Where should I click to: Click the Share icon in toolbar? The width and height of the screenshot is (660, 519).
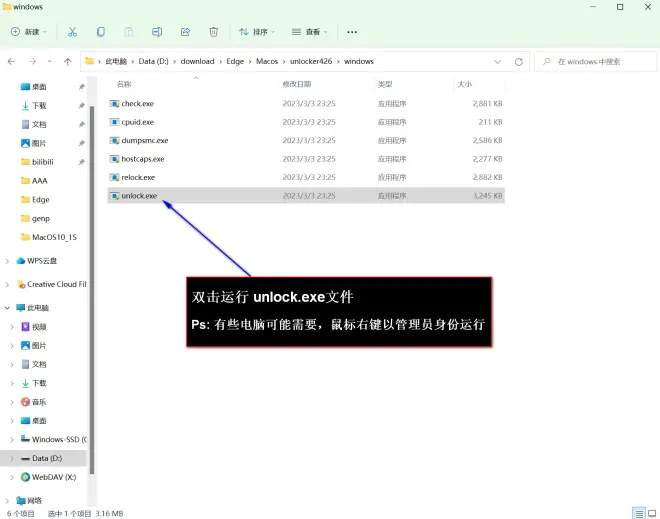coord(185,32)
